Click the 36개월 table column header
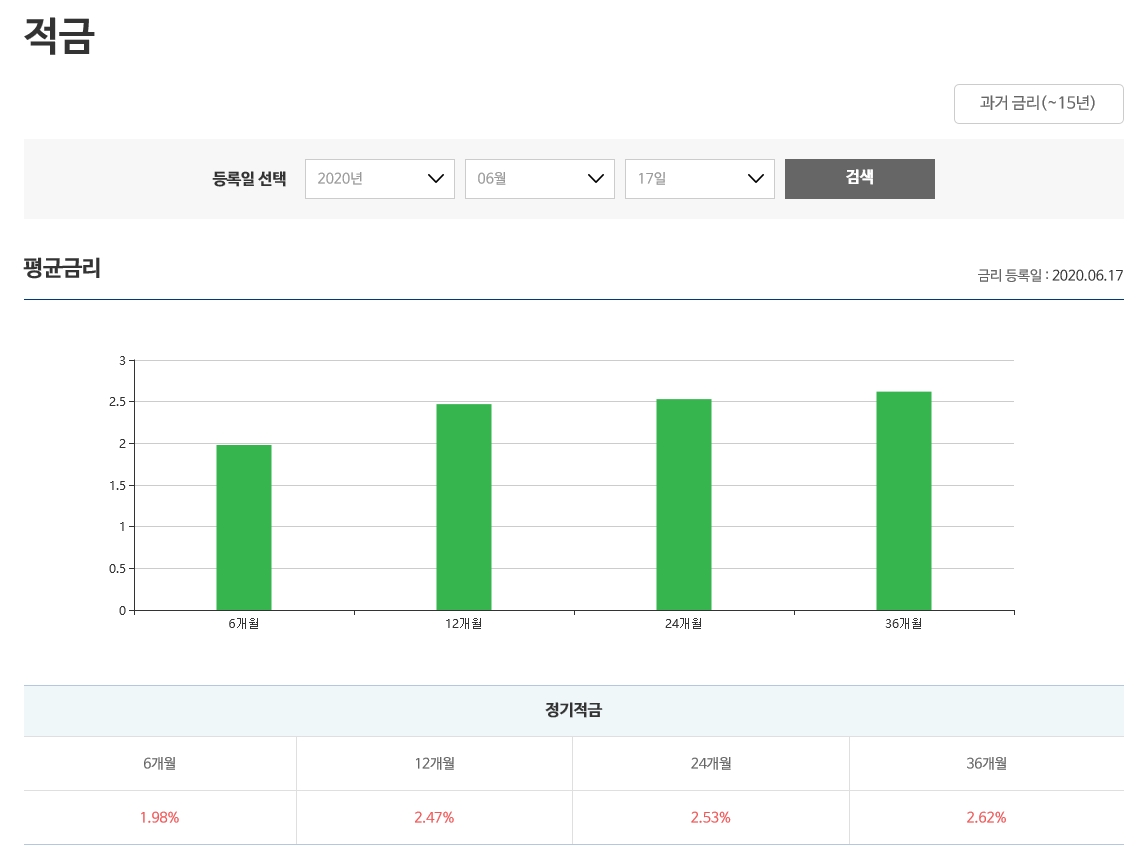The height and width of the screenshot is (851, 1148). tap(986, 763)
